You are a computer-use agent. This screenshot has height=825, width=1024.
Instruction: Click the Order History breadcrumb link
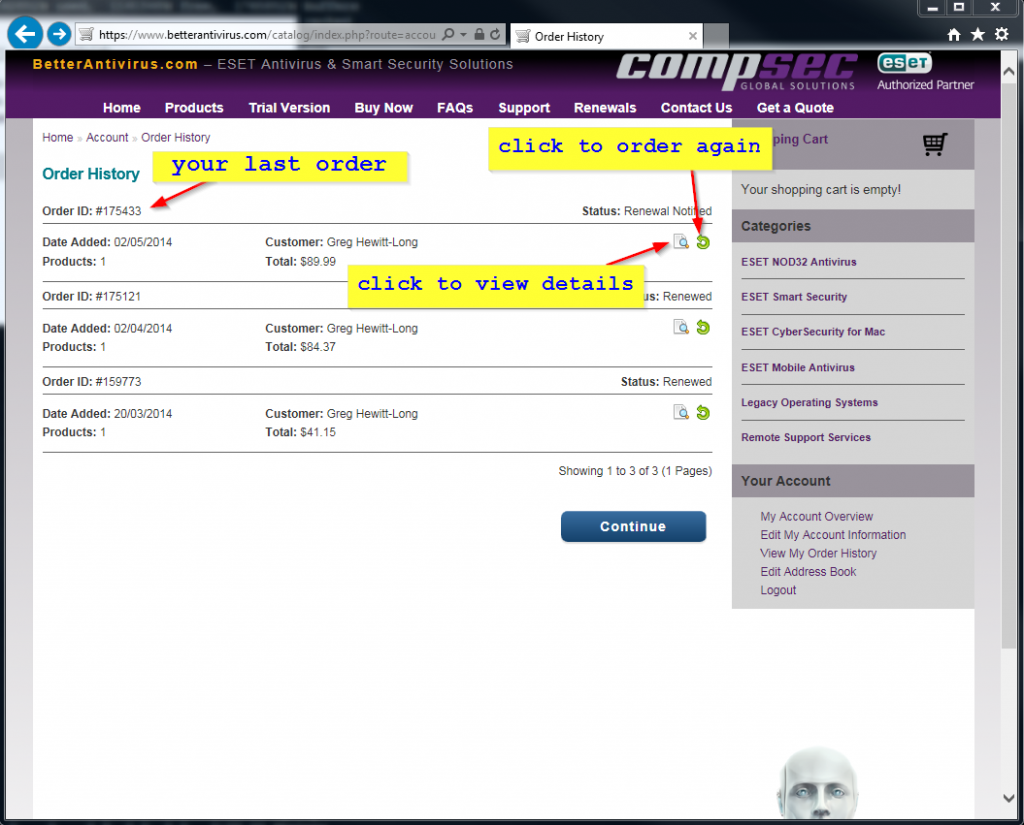(x=176, y=138)
